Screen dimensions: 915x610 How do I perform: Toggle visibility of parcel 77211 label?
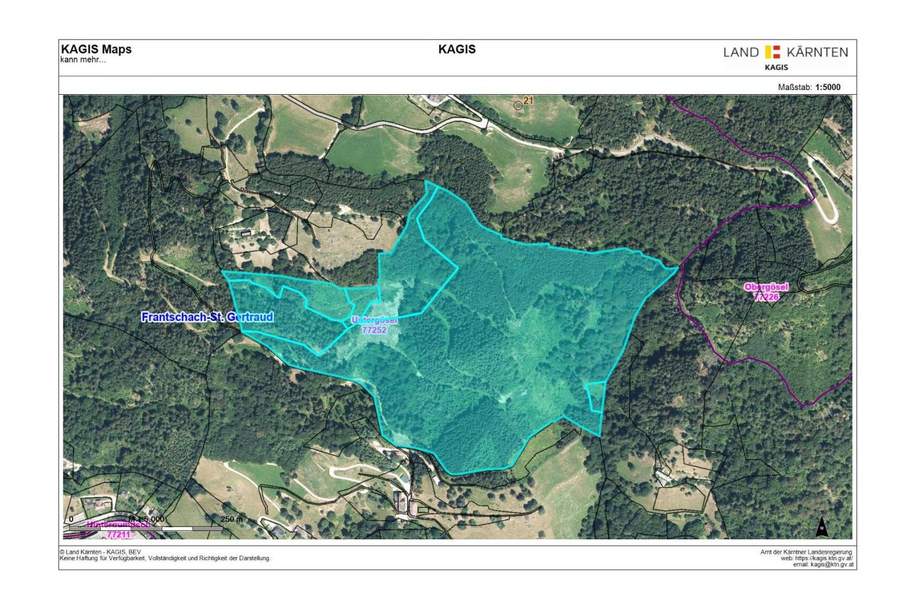tap(117, 533)
